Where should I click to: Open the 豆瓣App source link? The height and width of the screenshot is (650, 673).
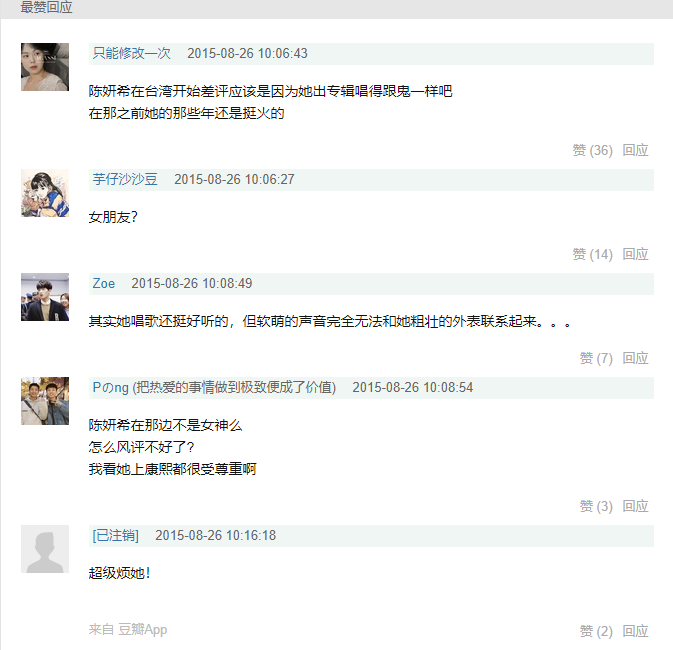143,629
